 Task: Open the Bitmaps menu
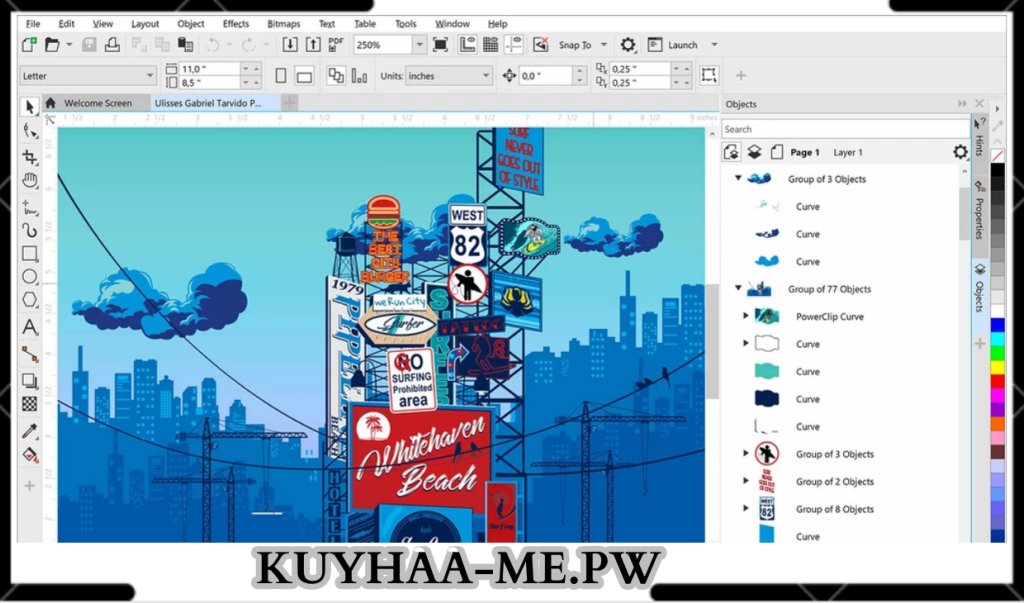(283, 24)
